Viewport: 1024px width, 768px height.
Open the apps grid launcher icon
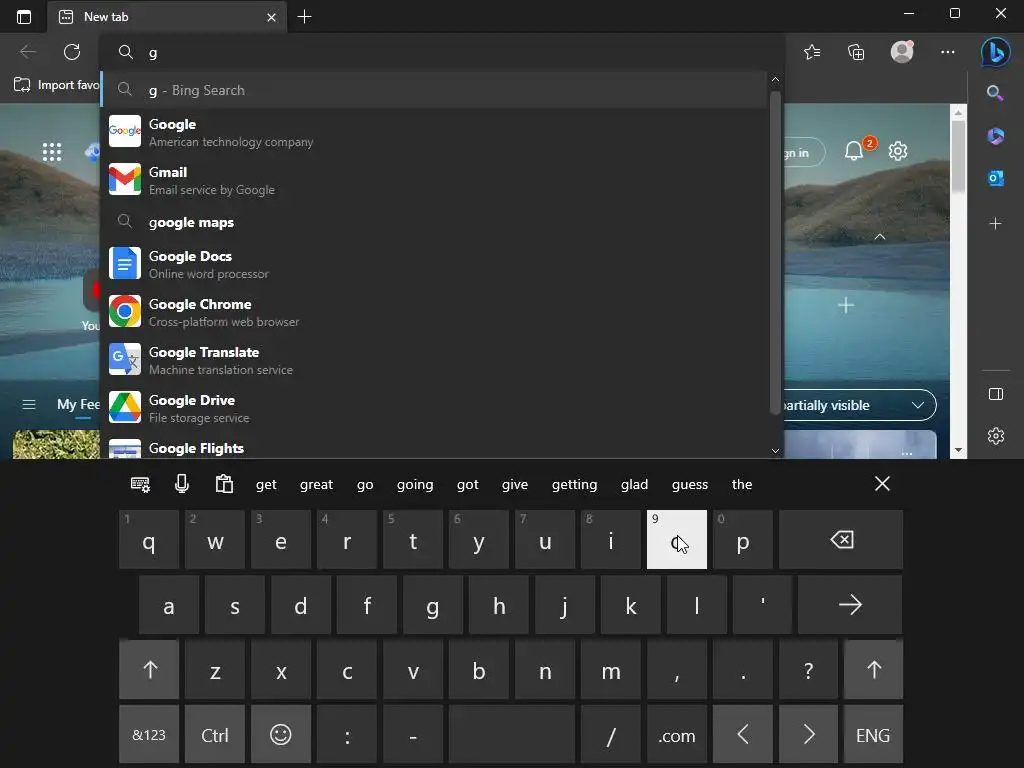[x=52, y=152]
